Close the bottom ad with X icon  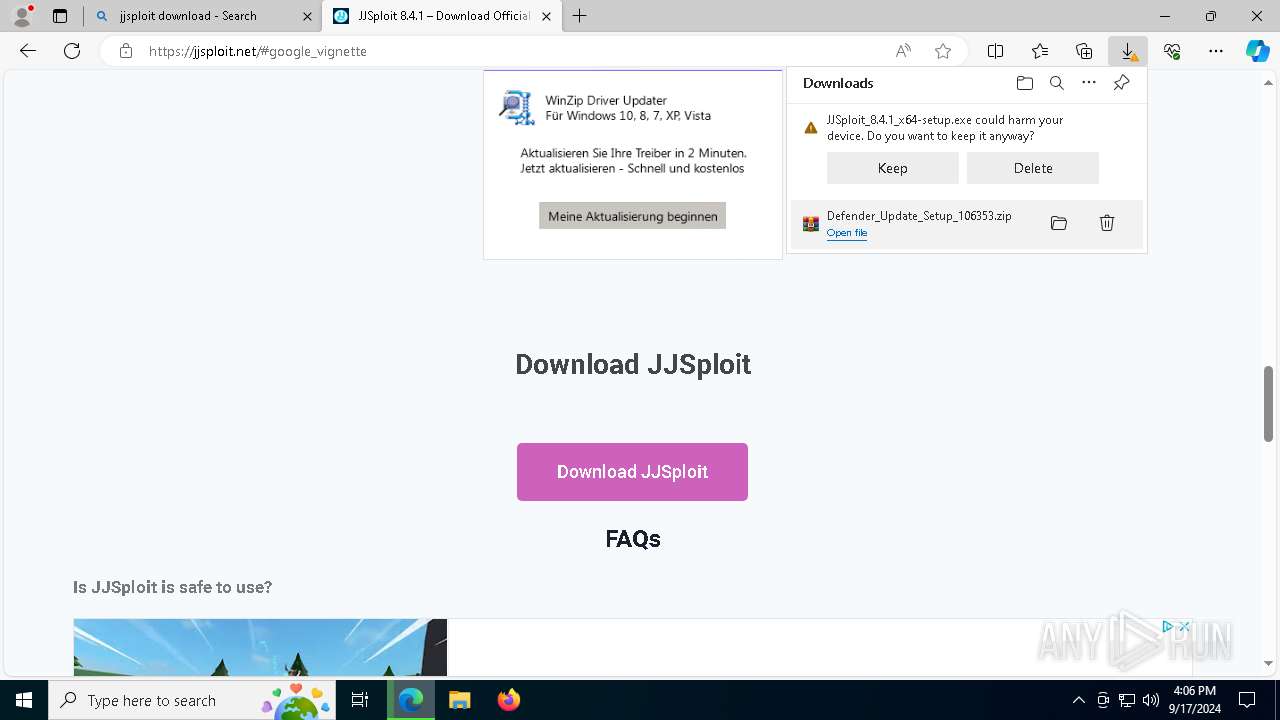click(1185, 627)
